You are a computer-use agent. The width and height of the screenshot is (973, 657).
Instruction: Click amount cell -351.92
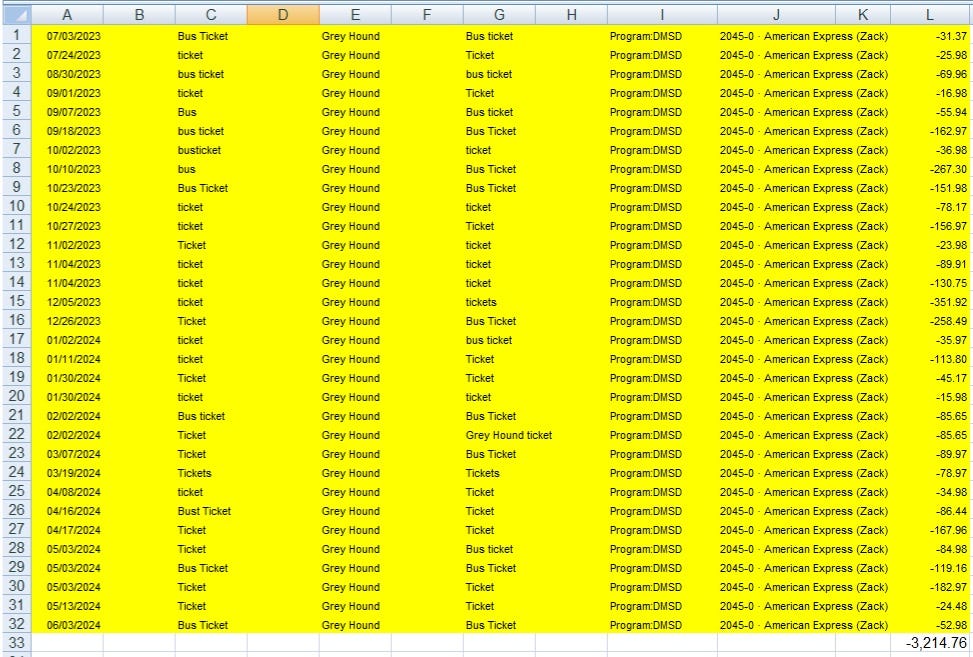coord(930,302)
